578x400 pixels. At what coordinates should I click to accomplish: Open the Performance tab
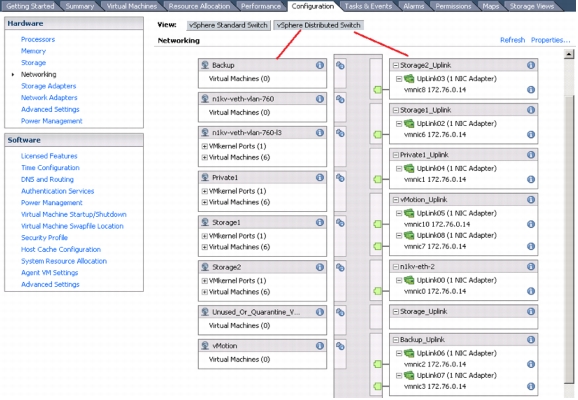(x=261, y=6)
